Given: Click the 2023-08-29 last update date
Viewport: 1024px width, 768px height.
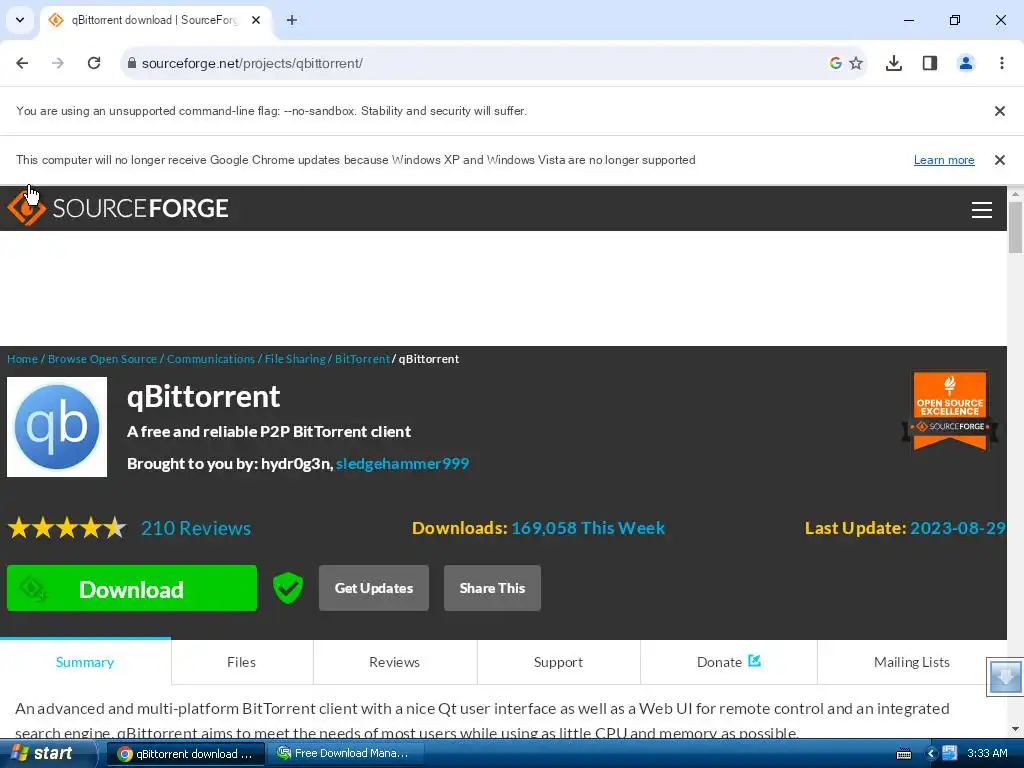Looking at the screenshot, I should coord(957,528).
